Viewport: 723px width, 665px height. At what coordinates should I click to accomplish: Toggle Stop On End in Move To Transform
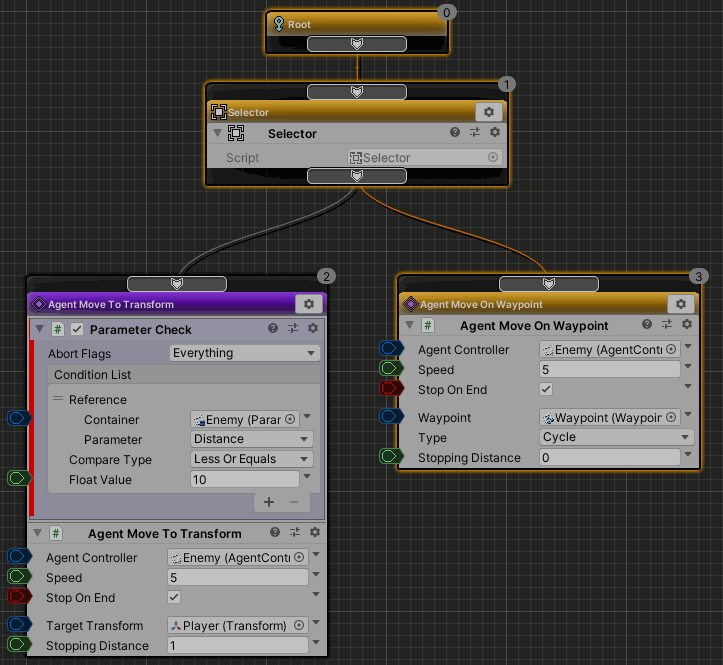tap(174, 597)
